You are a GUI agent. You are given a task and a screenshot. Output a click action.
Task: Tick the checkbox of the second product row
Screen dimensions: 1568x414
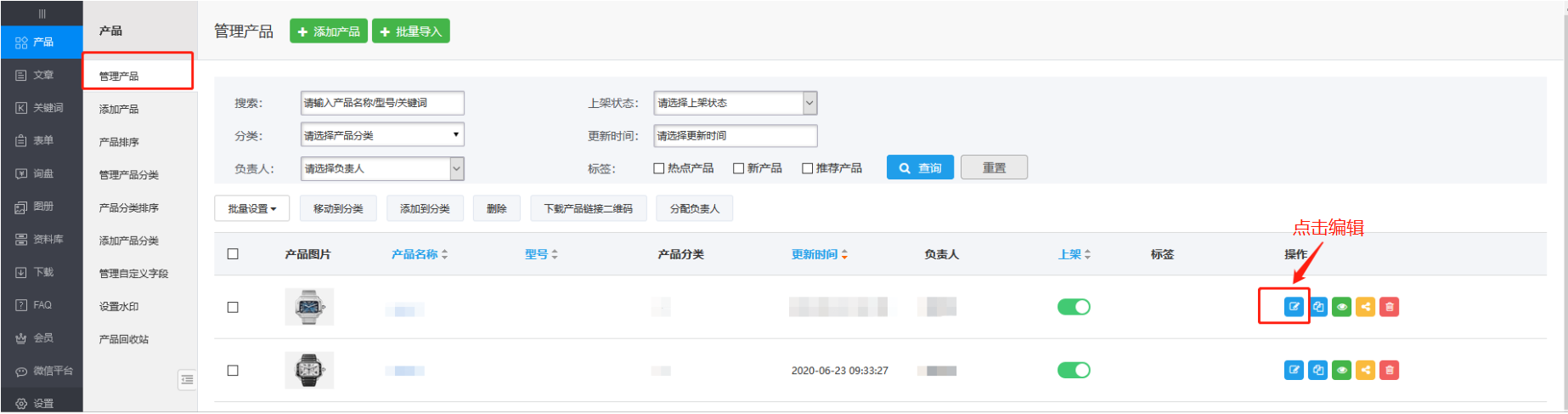point(233,371)
